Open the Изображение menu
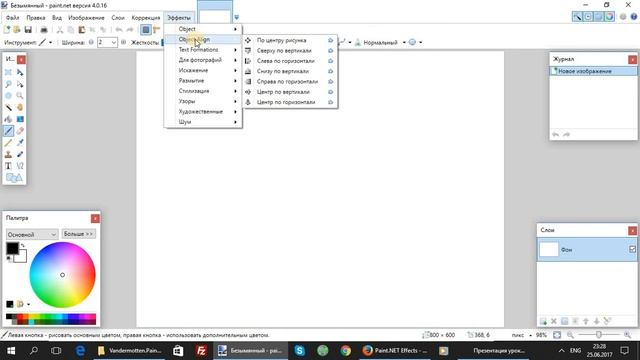The width and height of the screenshot is (640, 360). [86, 18]
